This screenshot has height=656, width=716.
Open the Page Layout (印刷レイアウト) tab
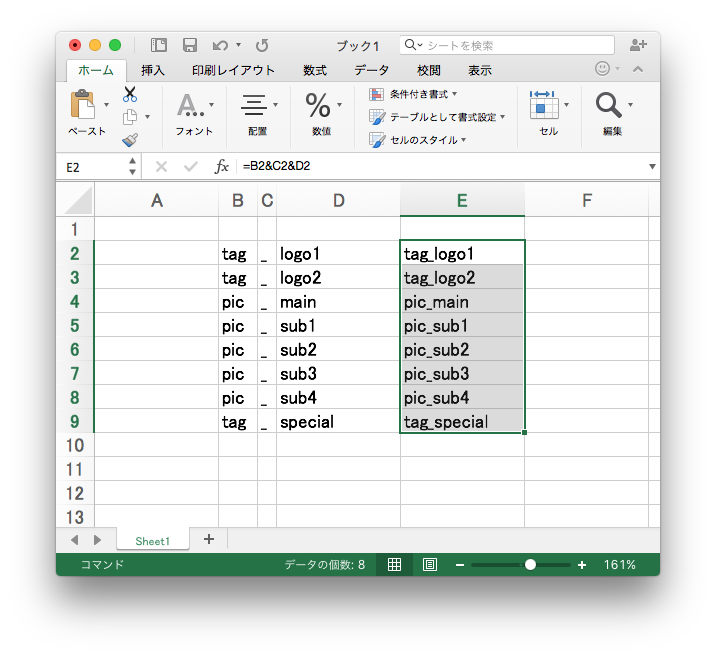click(x=233, y=70)
